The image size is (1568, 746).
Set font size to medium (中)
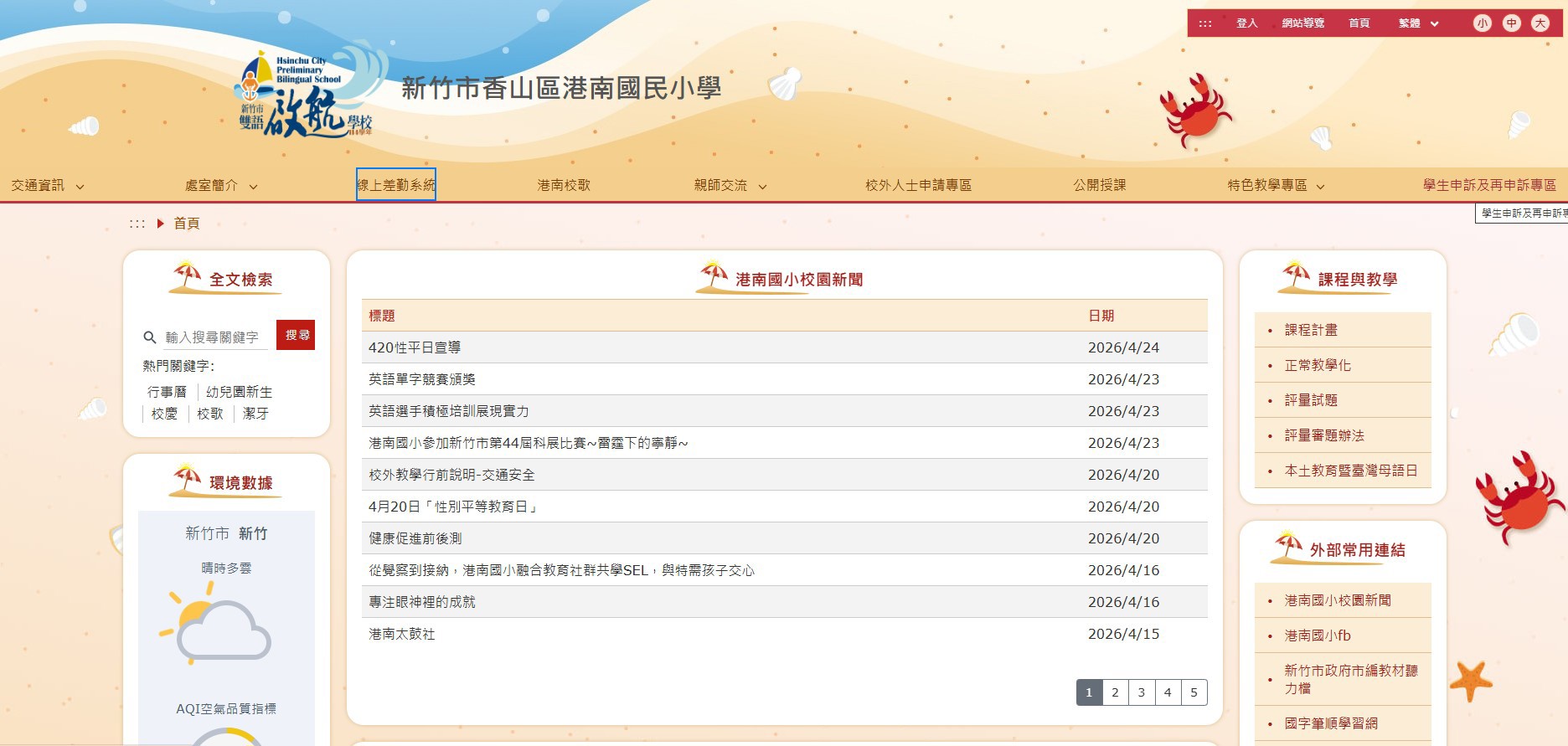click(x=1511, y=23)
